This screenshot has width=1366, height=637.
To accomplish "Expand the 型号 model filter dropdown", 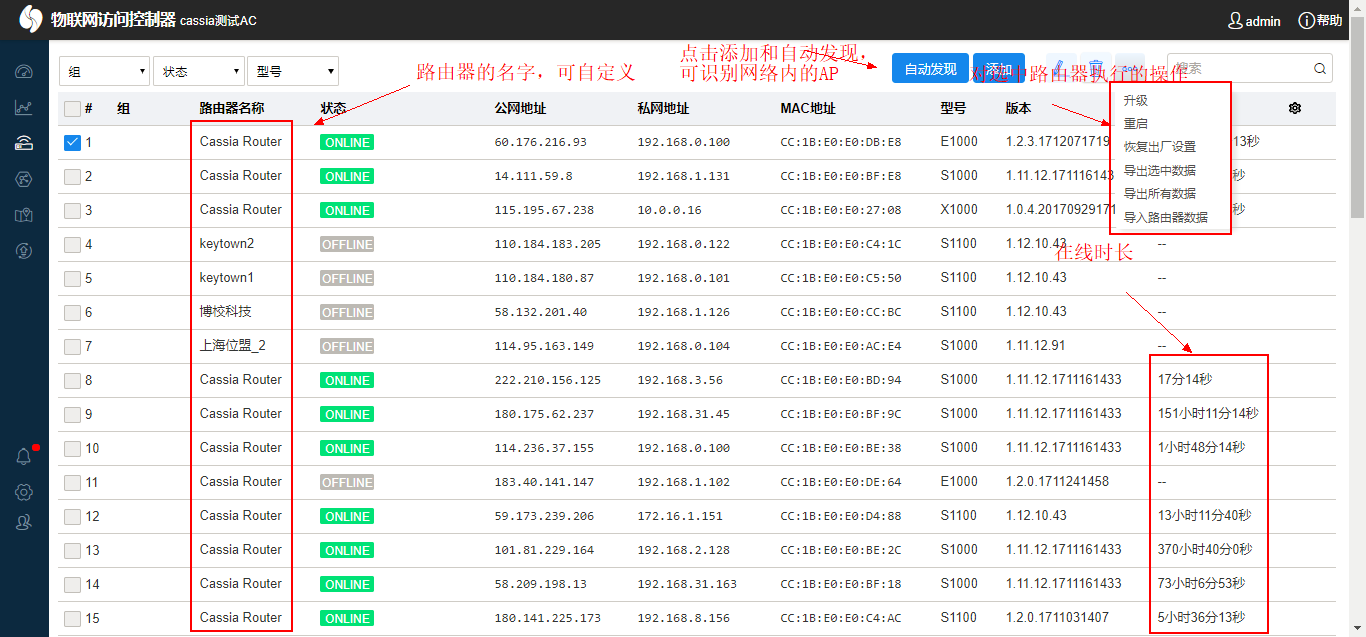I will click(x=292, y=71).
